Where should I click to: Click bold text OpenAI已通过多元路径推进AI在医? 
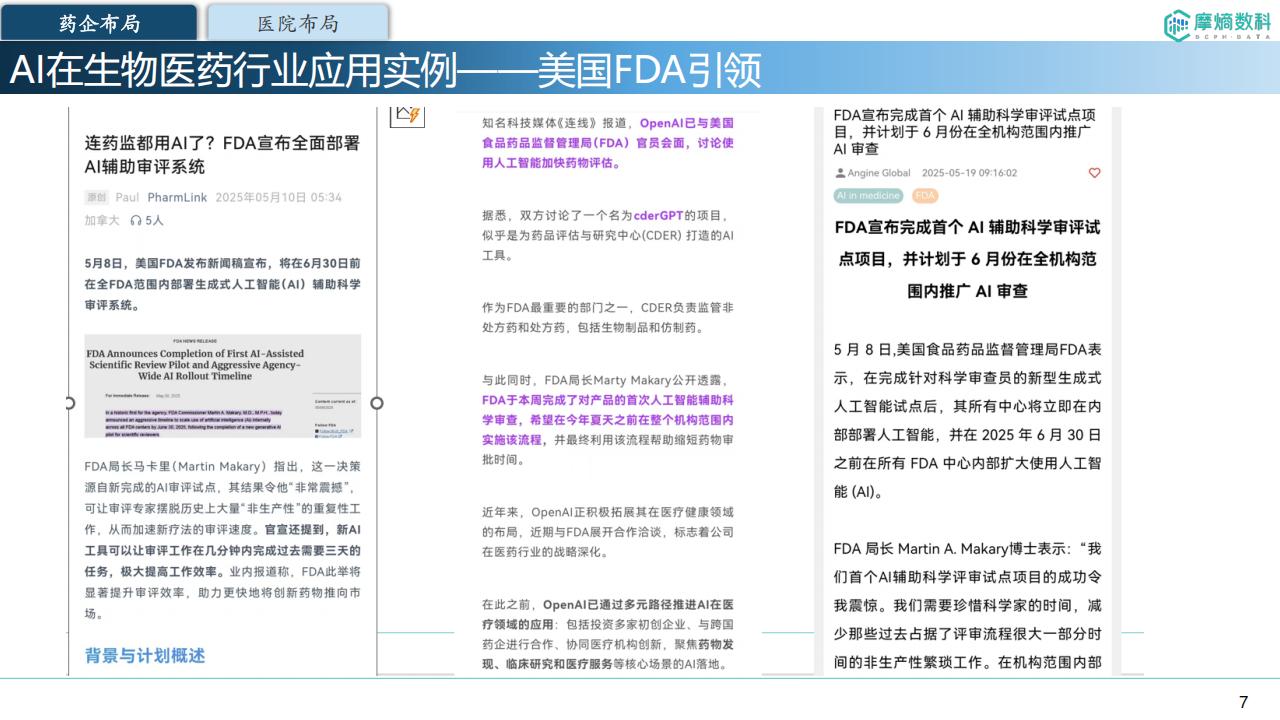(638, 605)
